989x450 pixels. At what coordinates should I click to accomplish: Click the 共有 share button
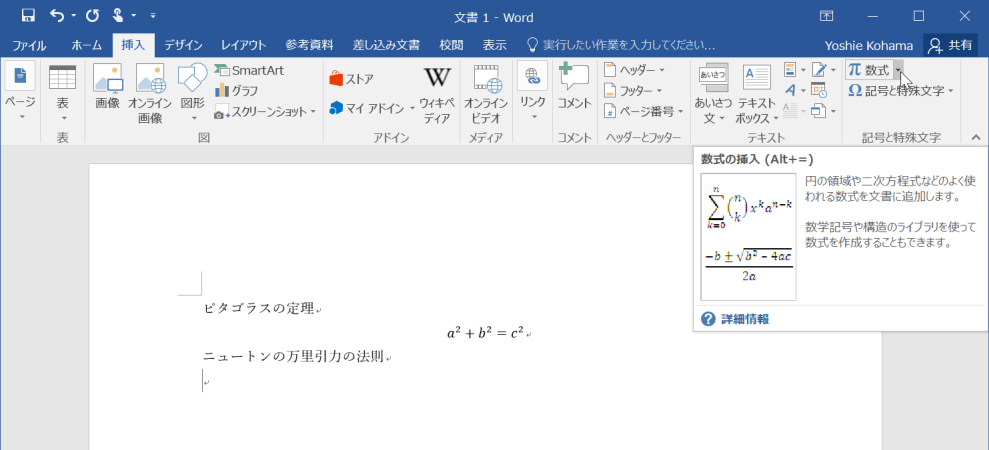click(x=951, y=45)
